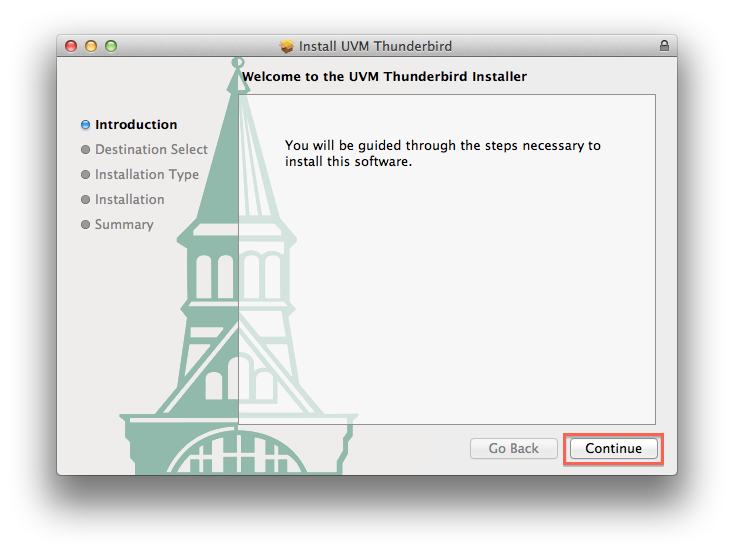This screenshot has height=554, width=734.
Task: Click the Installation step label
Action: (130, 199)
